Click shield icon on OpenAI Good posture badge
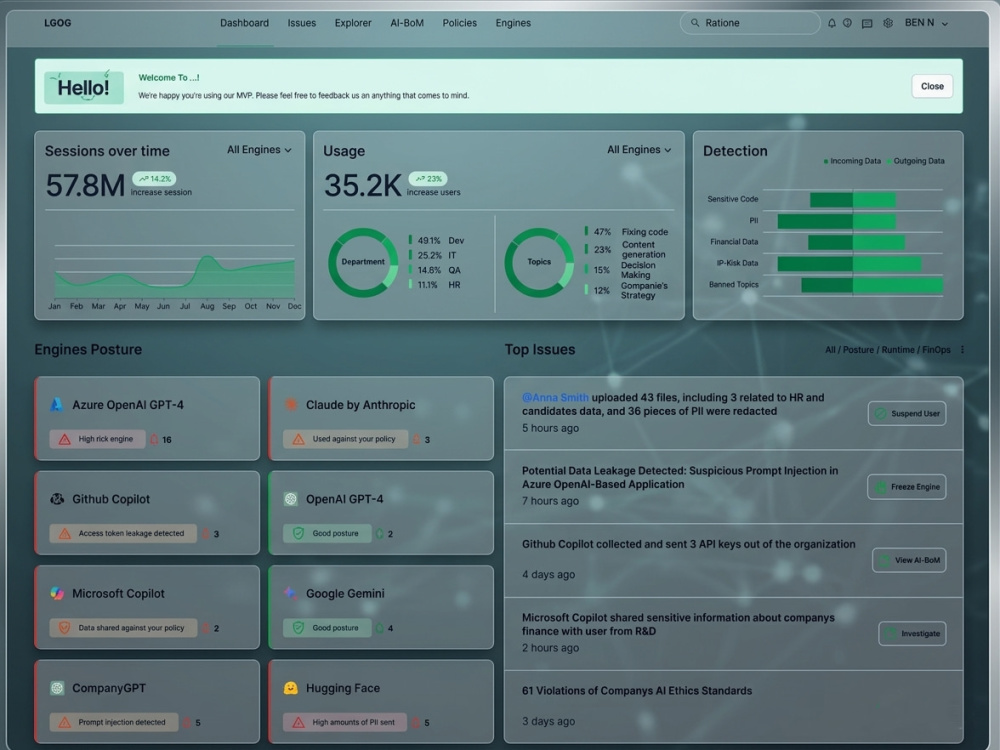Image resolution: width=1000 pixels, height=750 pixels. point(298,533)
